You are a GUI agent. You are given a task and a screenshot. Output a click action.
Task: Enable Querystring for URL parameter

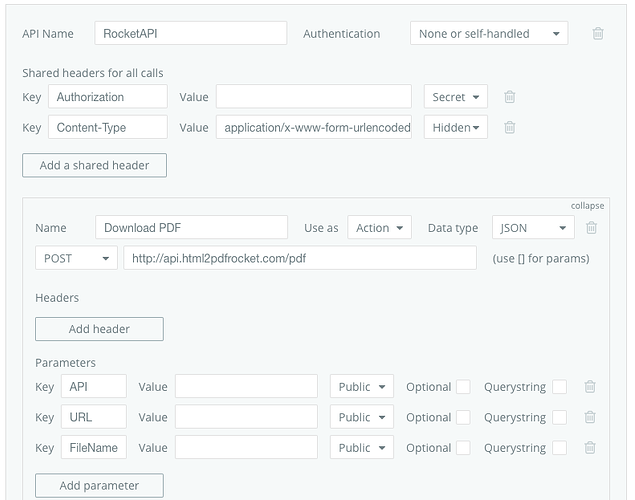click(x=559, y=417)
